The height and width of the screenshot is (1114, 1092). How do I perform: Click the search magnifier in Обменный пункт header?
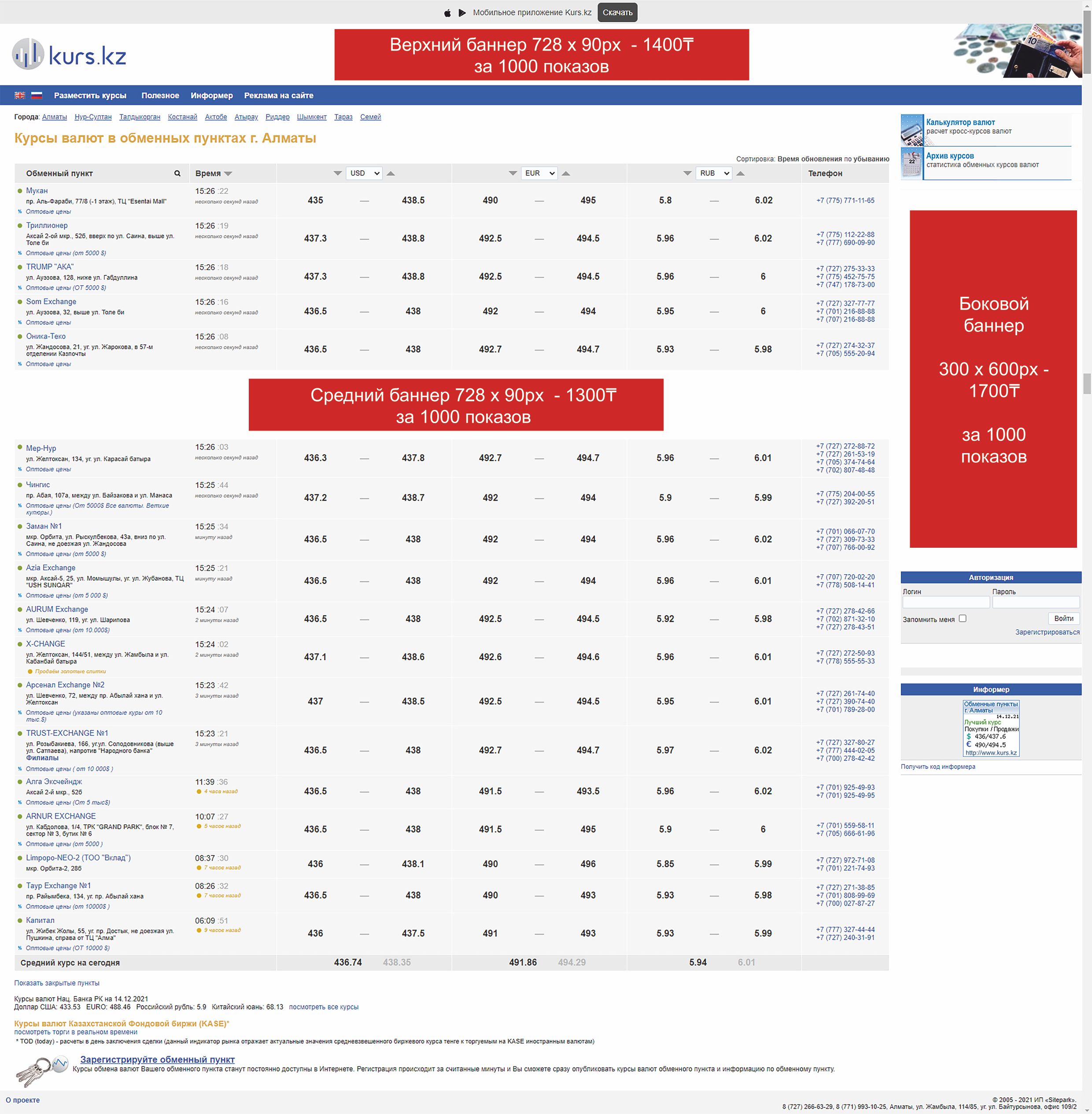[x=177, y=173]
